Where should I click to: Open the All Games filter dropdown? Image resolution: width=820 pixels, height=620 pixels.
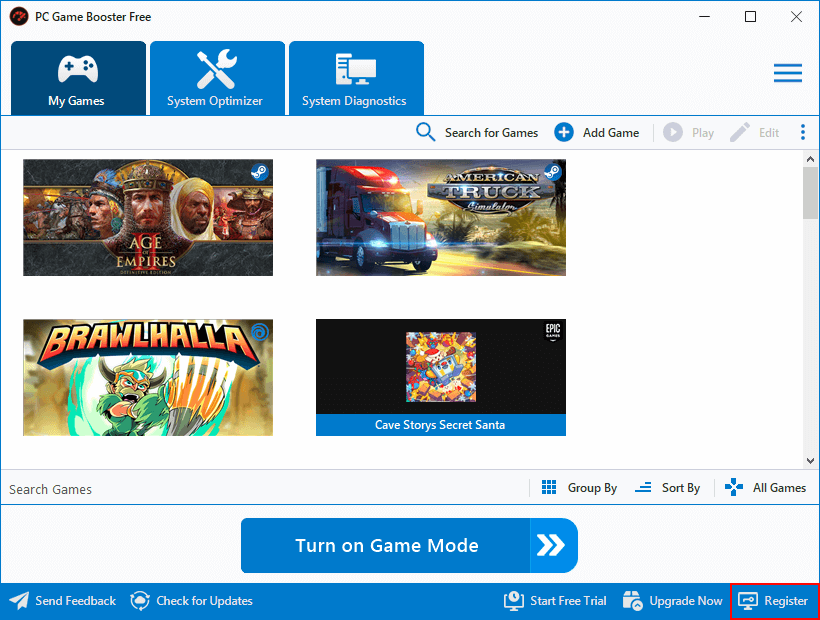click(765, 488)
